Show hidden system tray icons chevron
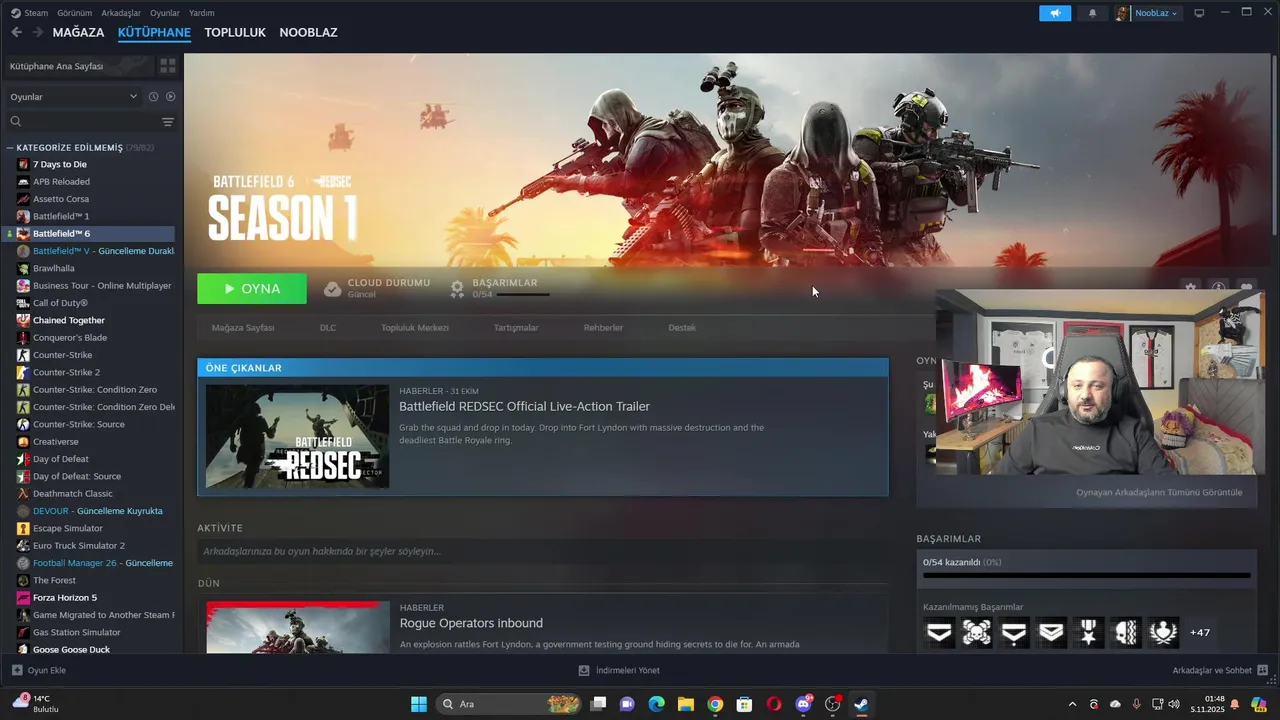The image size is (1280, 720). (1072, 704)
